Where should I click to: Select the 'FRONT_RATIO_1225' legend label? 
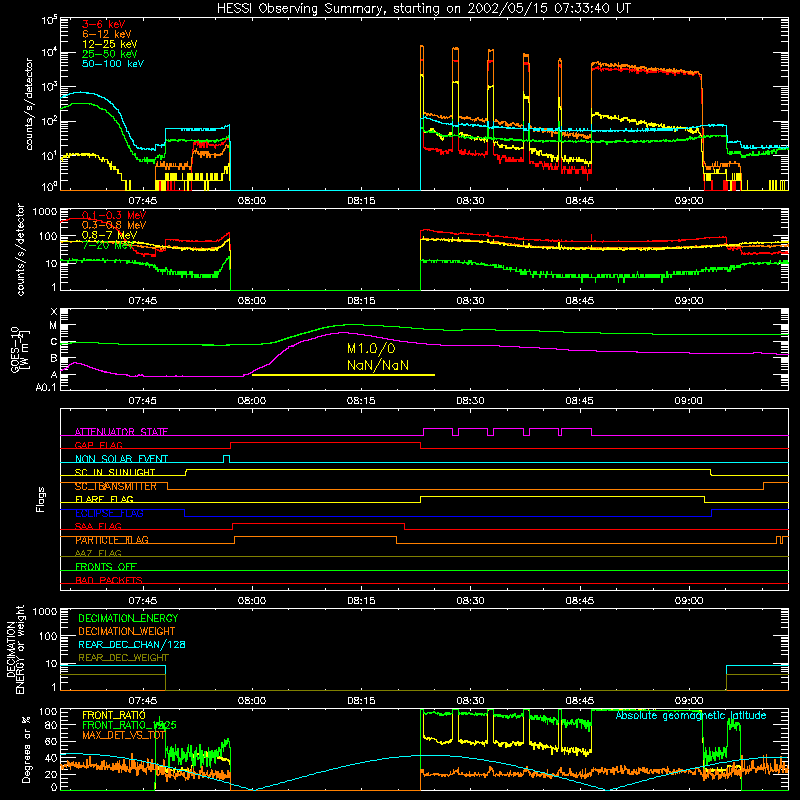(x=129, y=725)
